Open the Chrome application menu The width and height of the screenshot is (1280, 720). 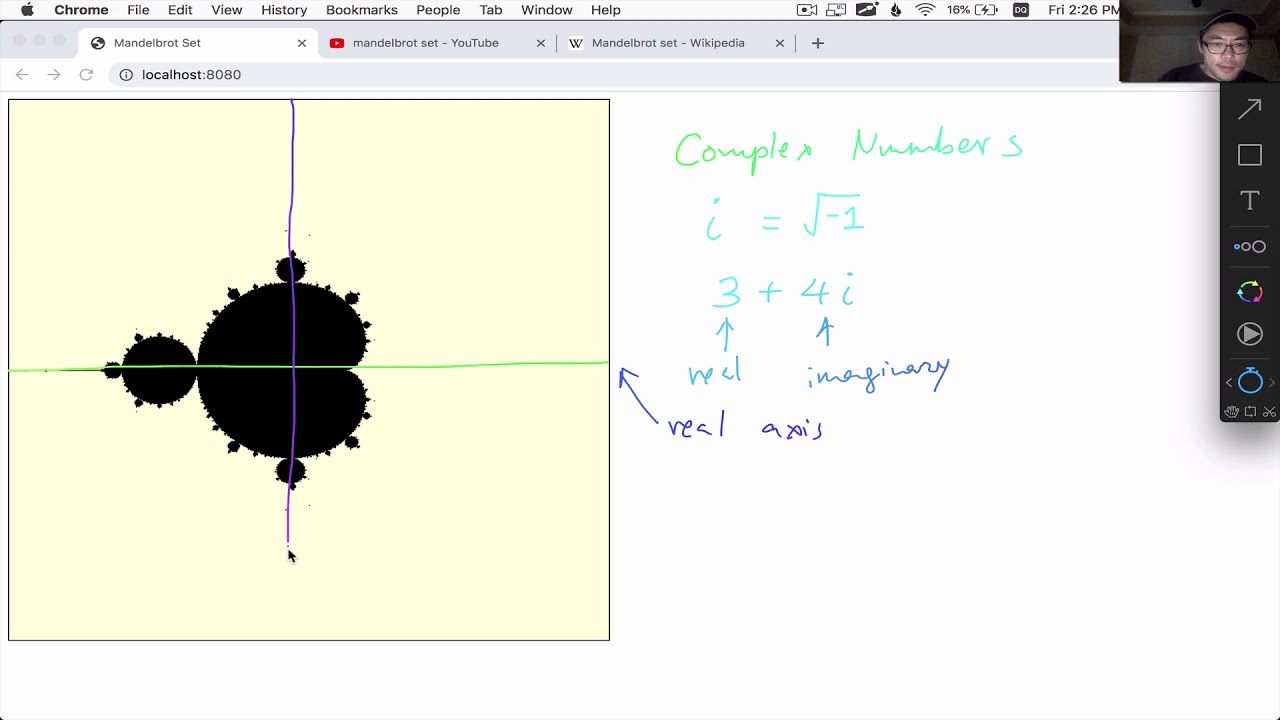click(81, 10)
